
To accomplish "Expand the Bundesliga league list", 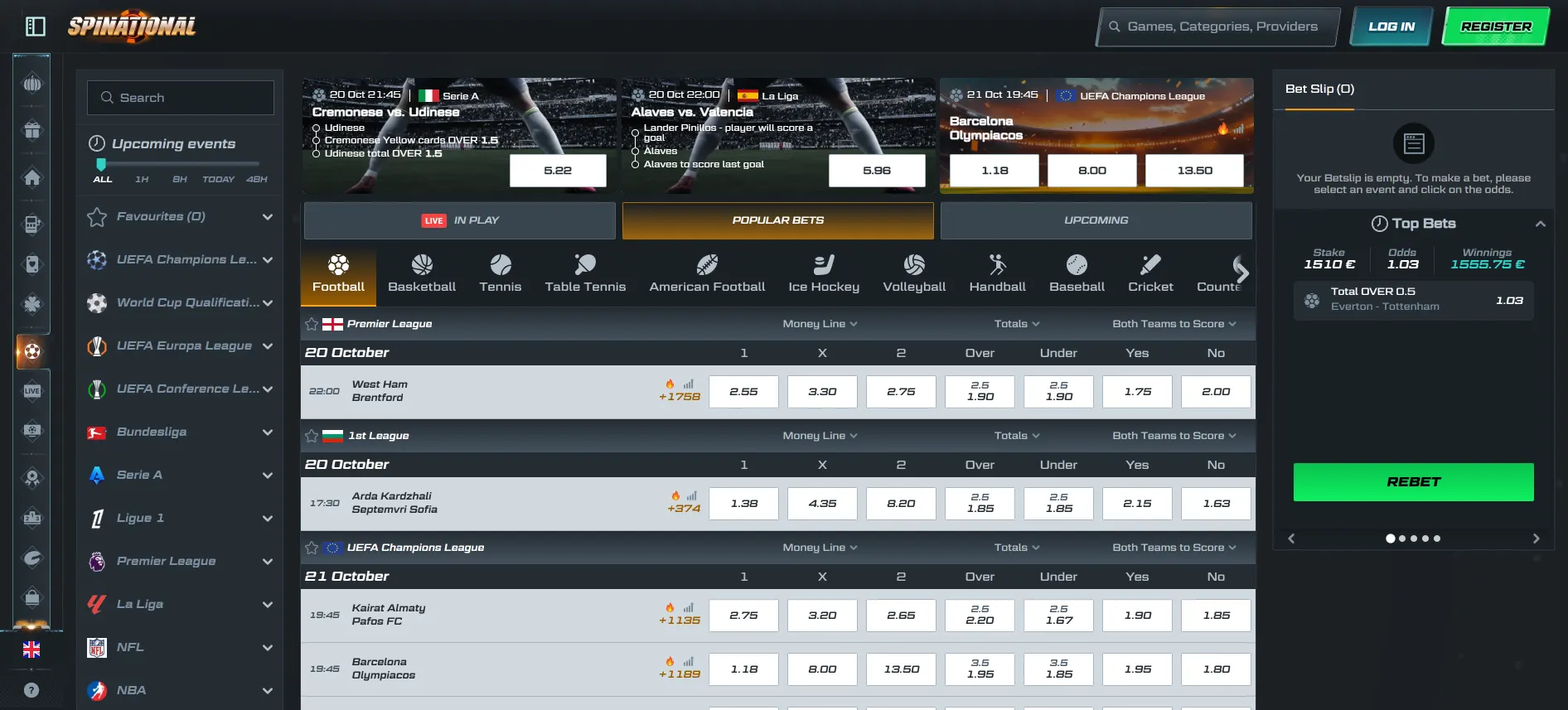I will coord(268,432).
